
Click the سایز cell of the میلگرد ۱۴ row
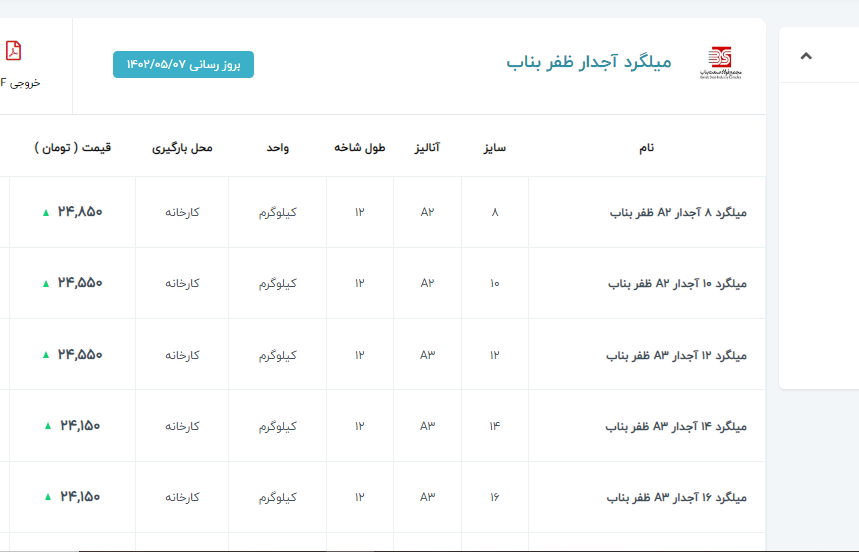(495, 426)
